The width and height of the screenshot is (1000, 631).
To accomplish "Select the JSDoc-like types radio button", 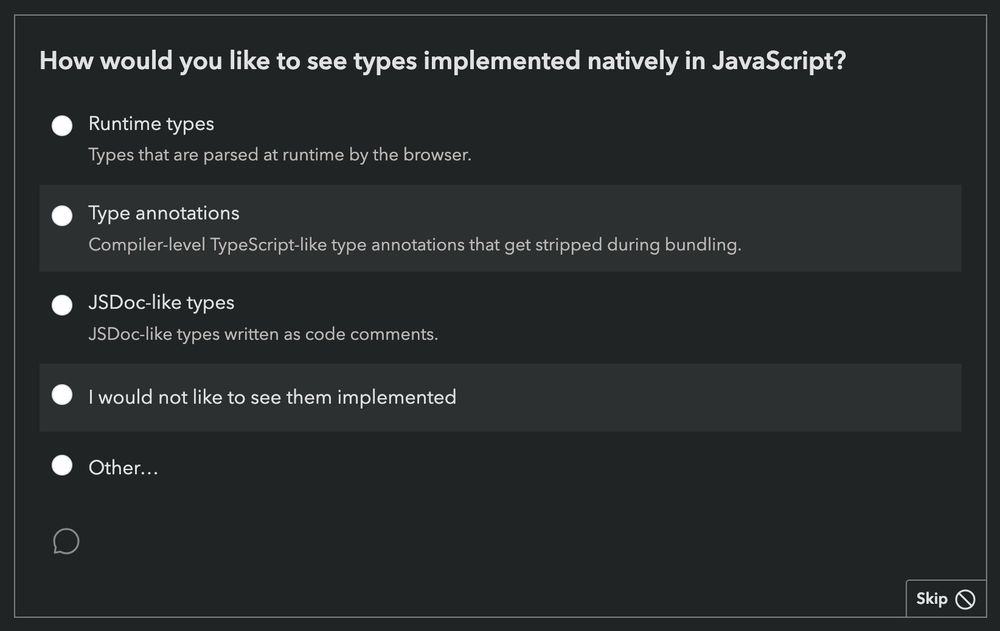I will click(x=62, y=304).
